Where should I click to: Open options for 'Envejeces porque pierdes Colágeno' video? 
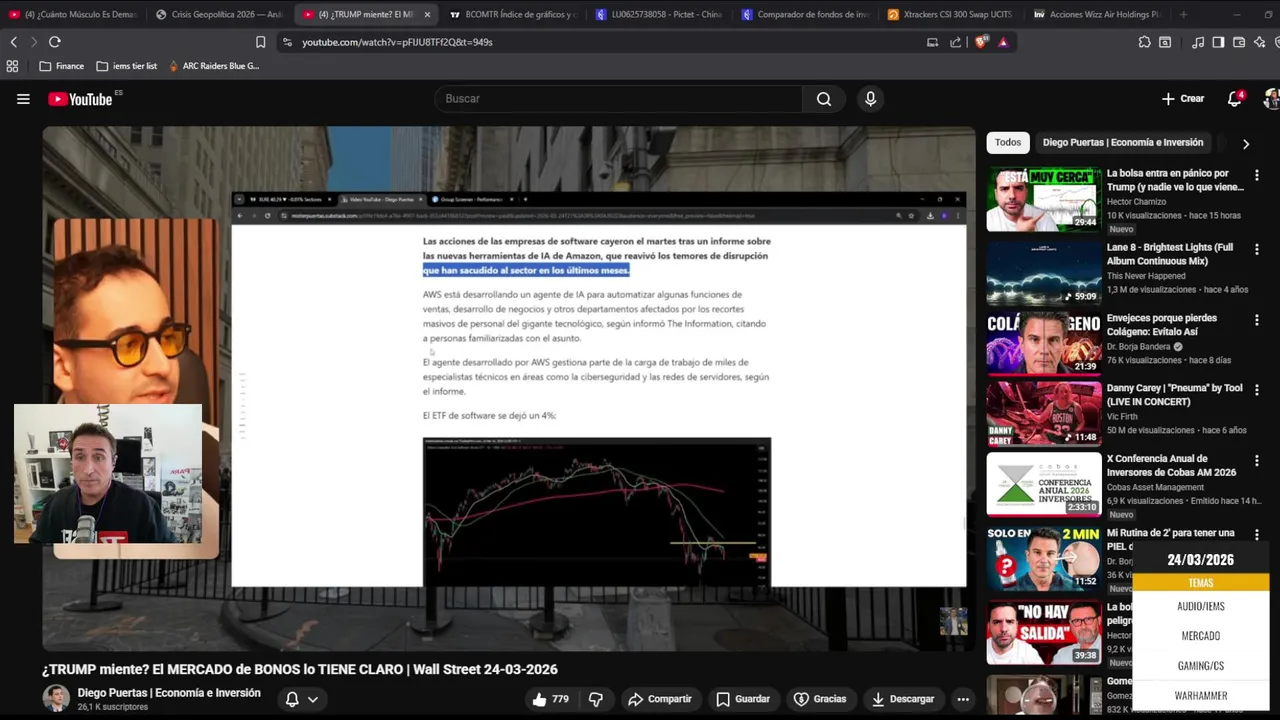(1256, 320)
